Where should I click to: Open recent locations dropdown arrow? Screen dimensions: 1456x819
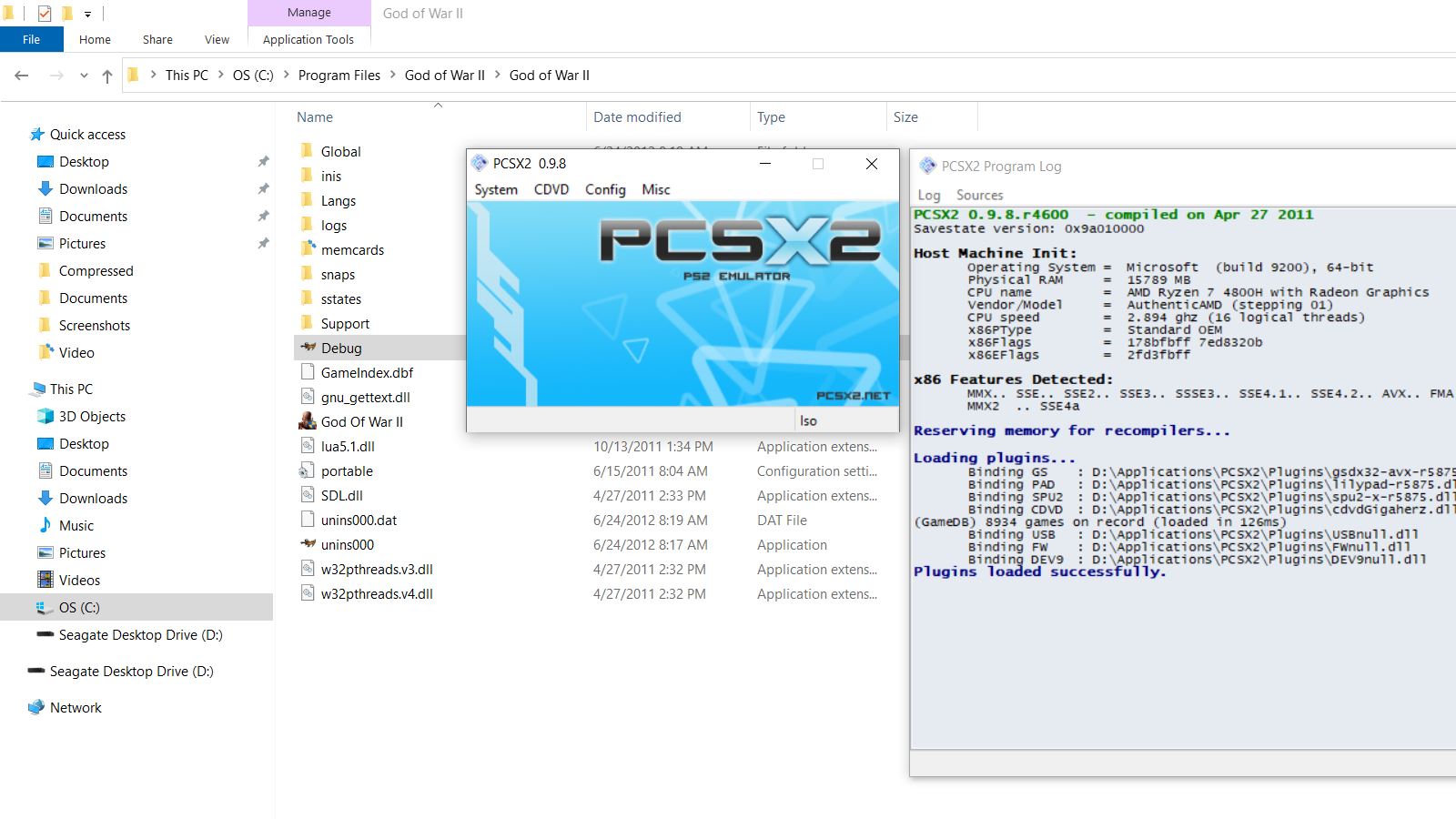pyautogui.click(x=84, y=76)
